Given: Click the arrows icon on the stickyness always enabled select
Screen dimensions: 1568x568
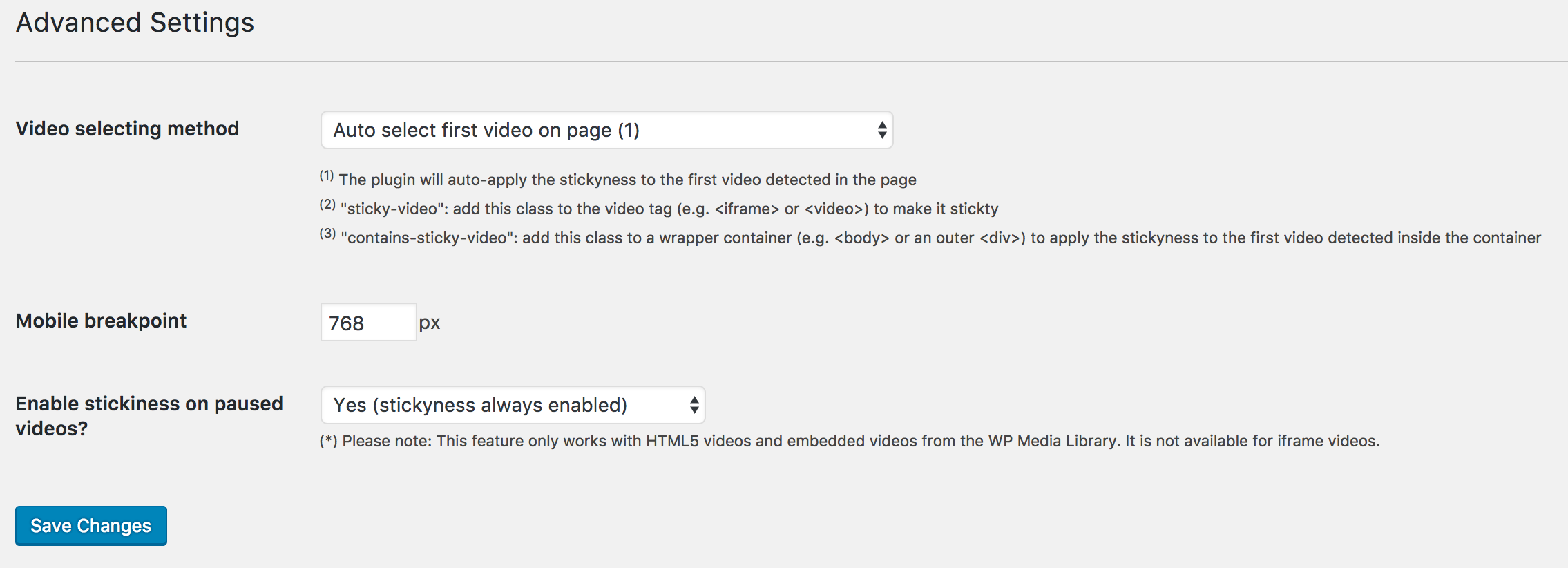Looking at the screenshot, I should pos(694,405).
